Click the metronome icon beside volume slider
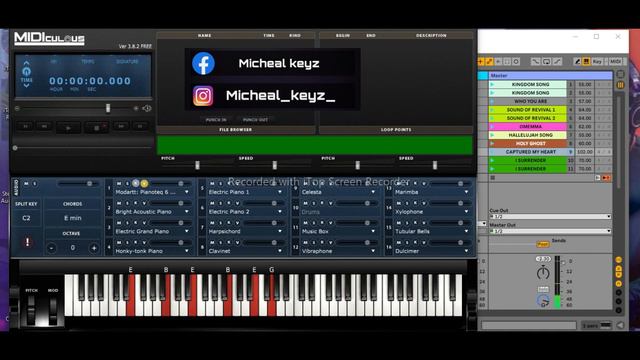 (x=147, y=109)
